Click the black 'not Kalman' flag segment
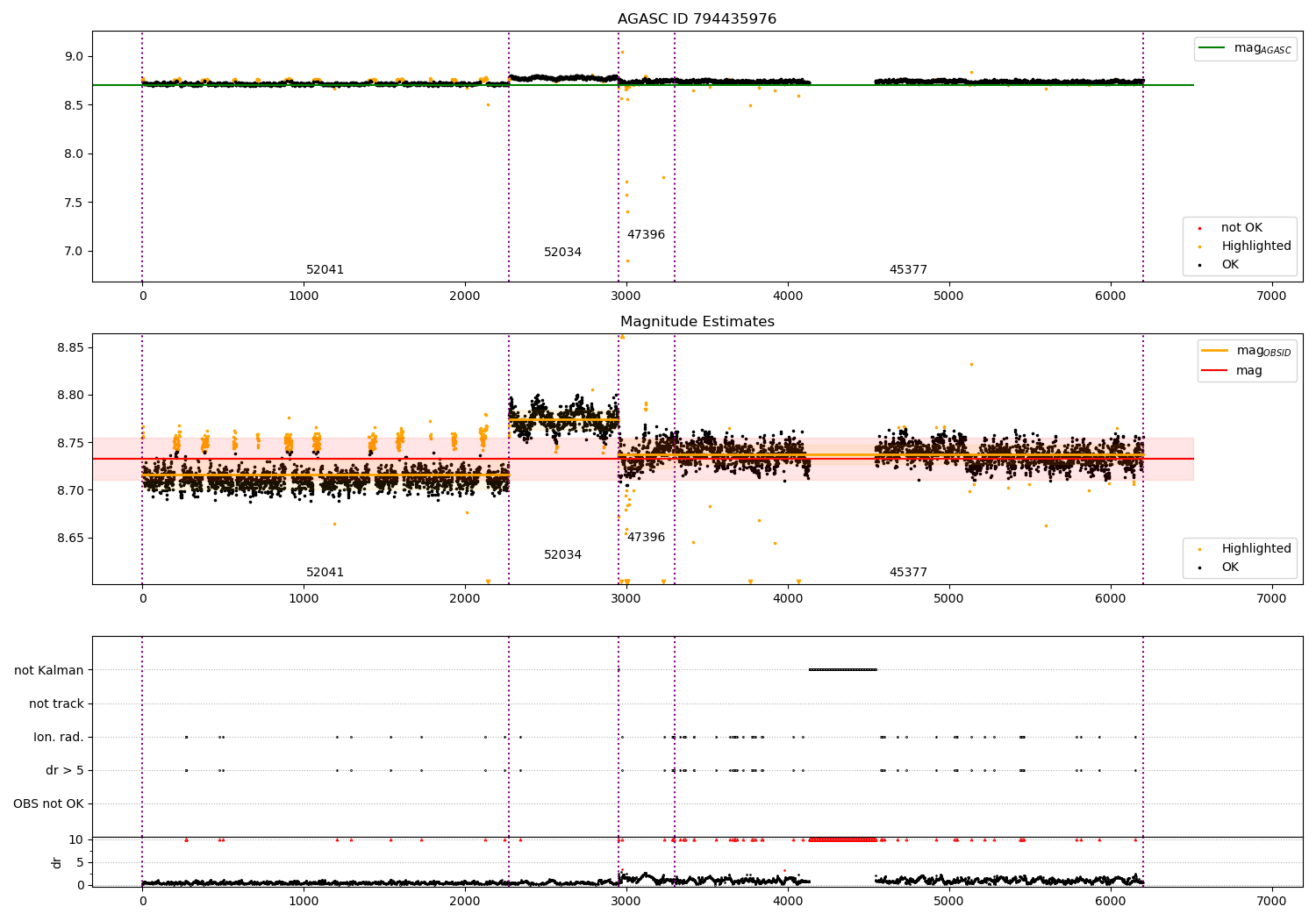The width and height of the screenshot is (1316, 921). (x=842, y=670)
